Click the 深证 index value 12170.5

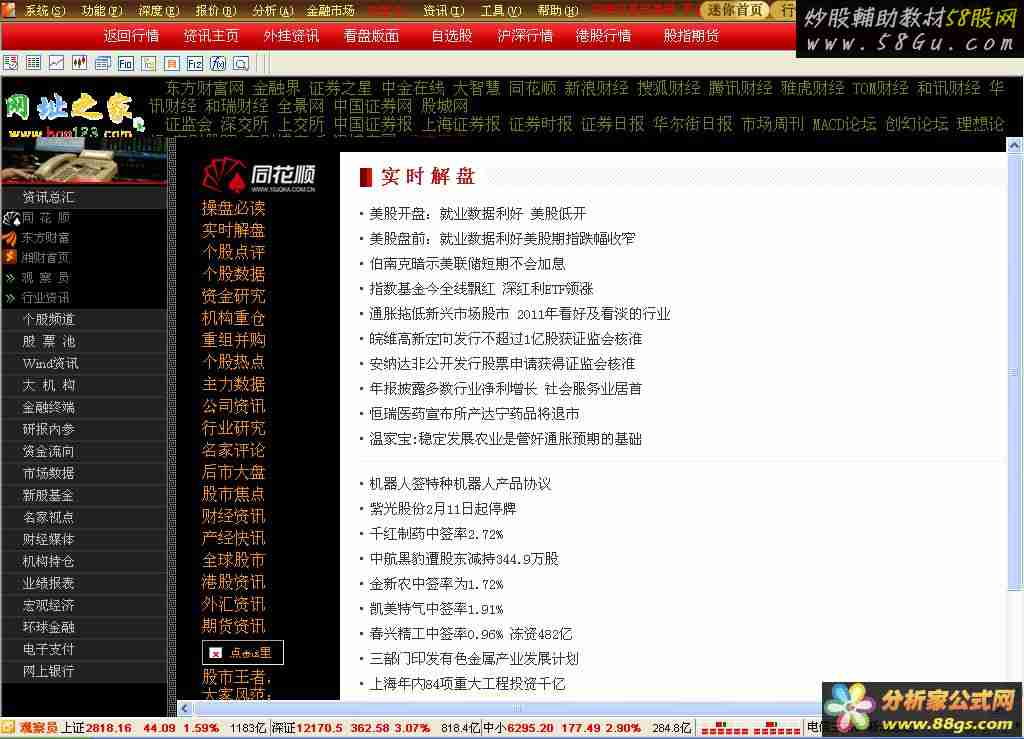click(x=320, y=728)
